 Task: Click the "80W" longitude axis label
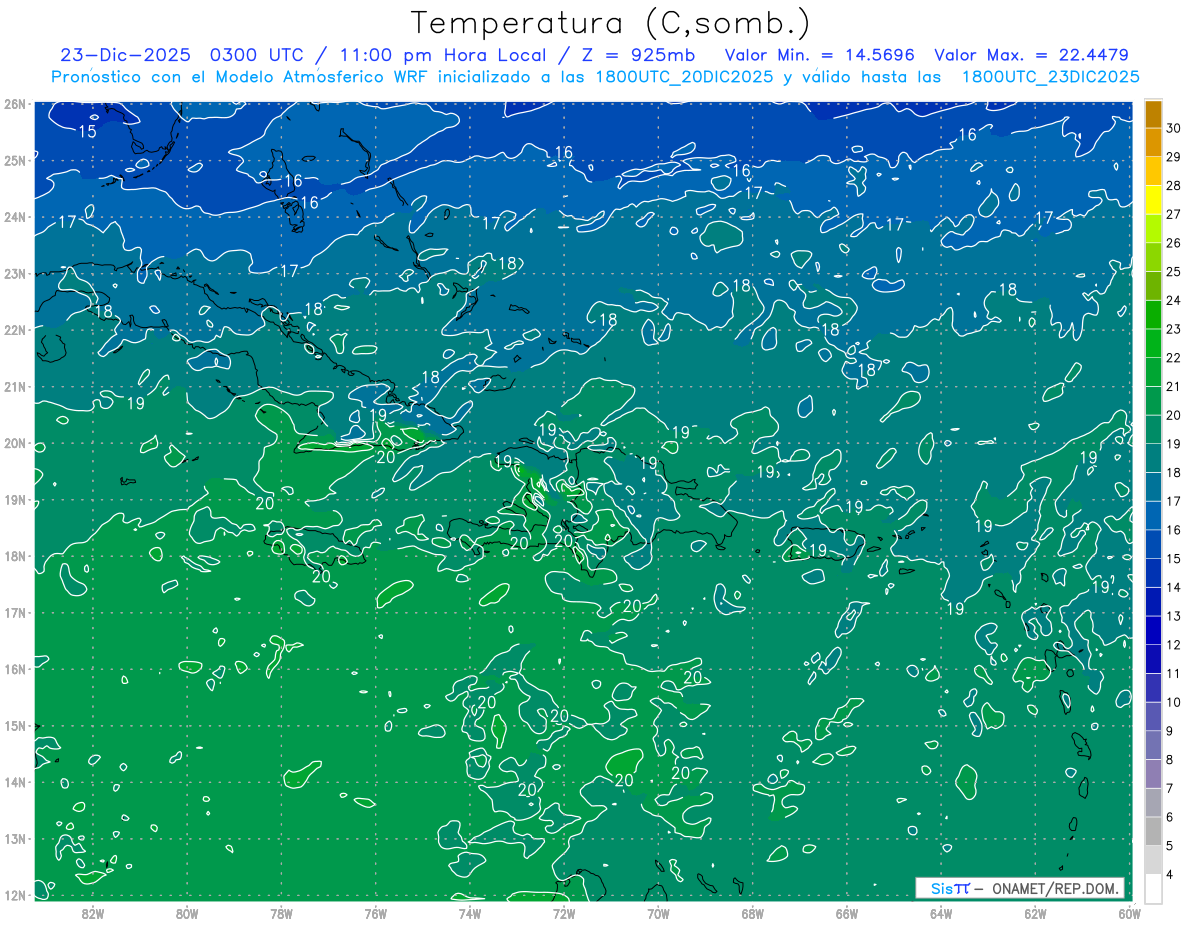point(187,912)
